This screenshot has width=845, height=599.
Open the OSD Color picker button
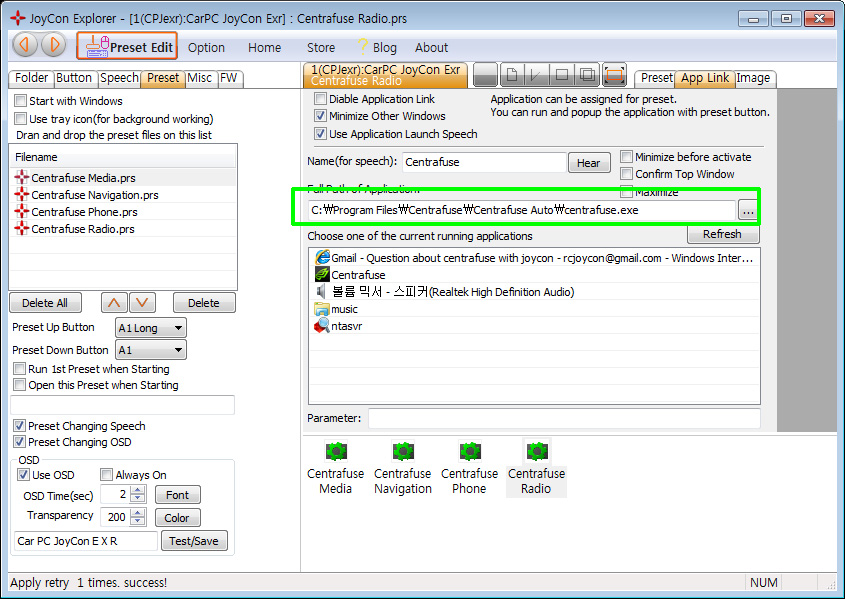(x=178, y=518)
